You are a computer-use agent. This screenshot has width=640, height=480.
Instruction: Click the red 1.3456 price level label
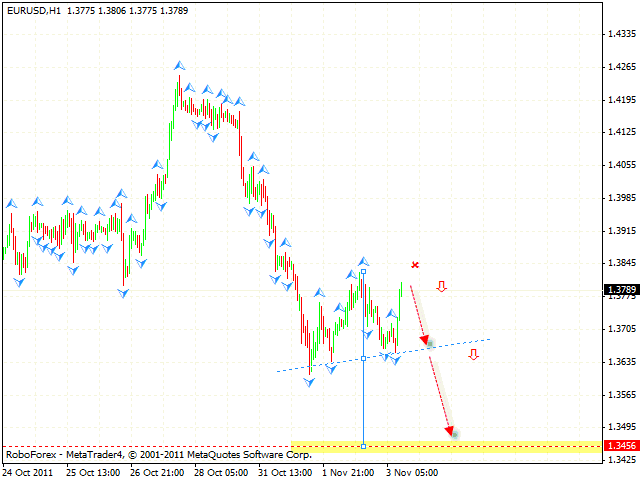tap(620, 445)
